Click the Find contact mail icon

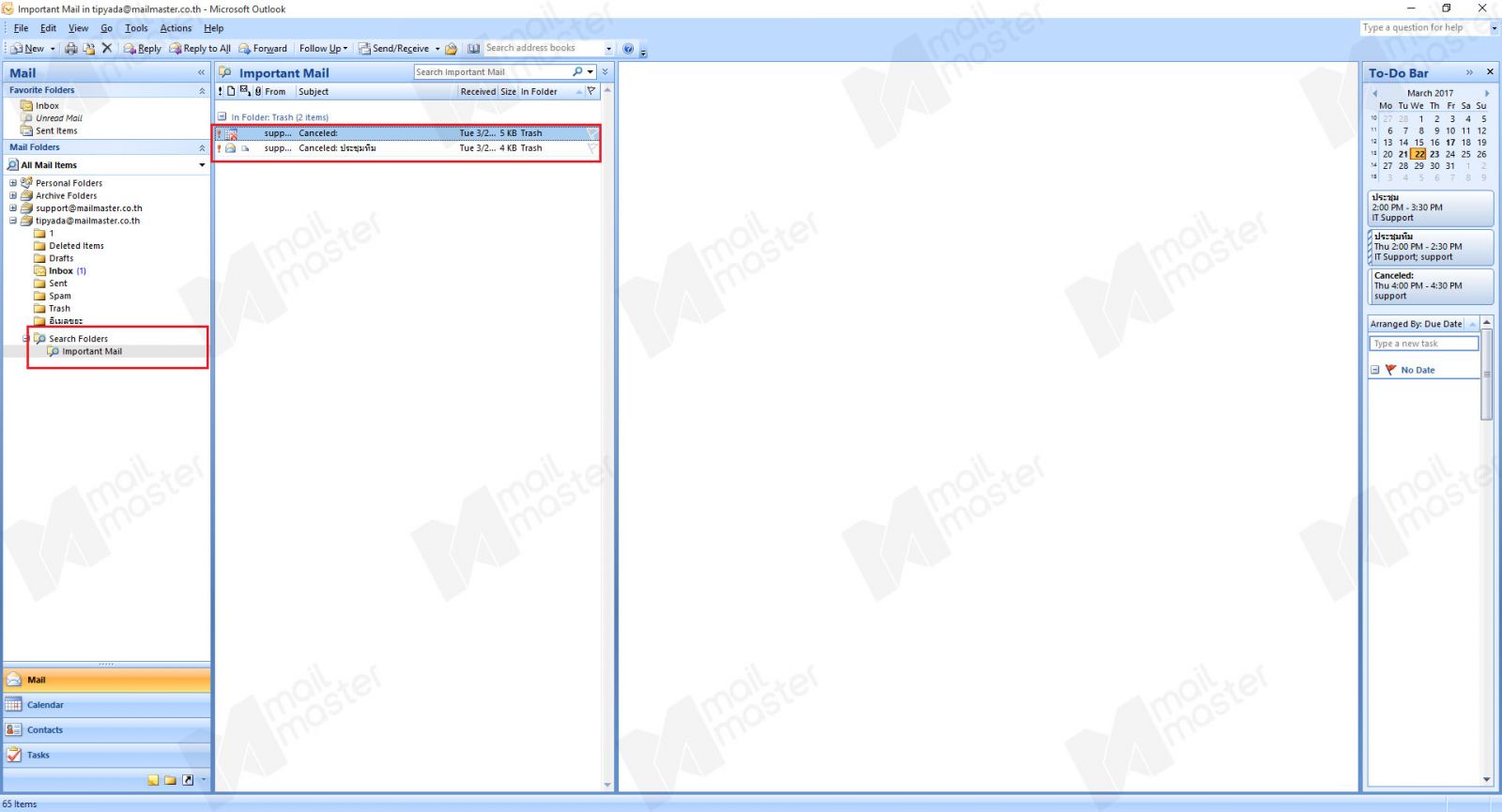[452, 48]
